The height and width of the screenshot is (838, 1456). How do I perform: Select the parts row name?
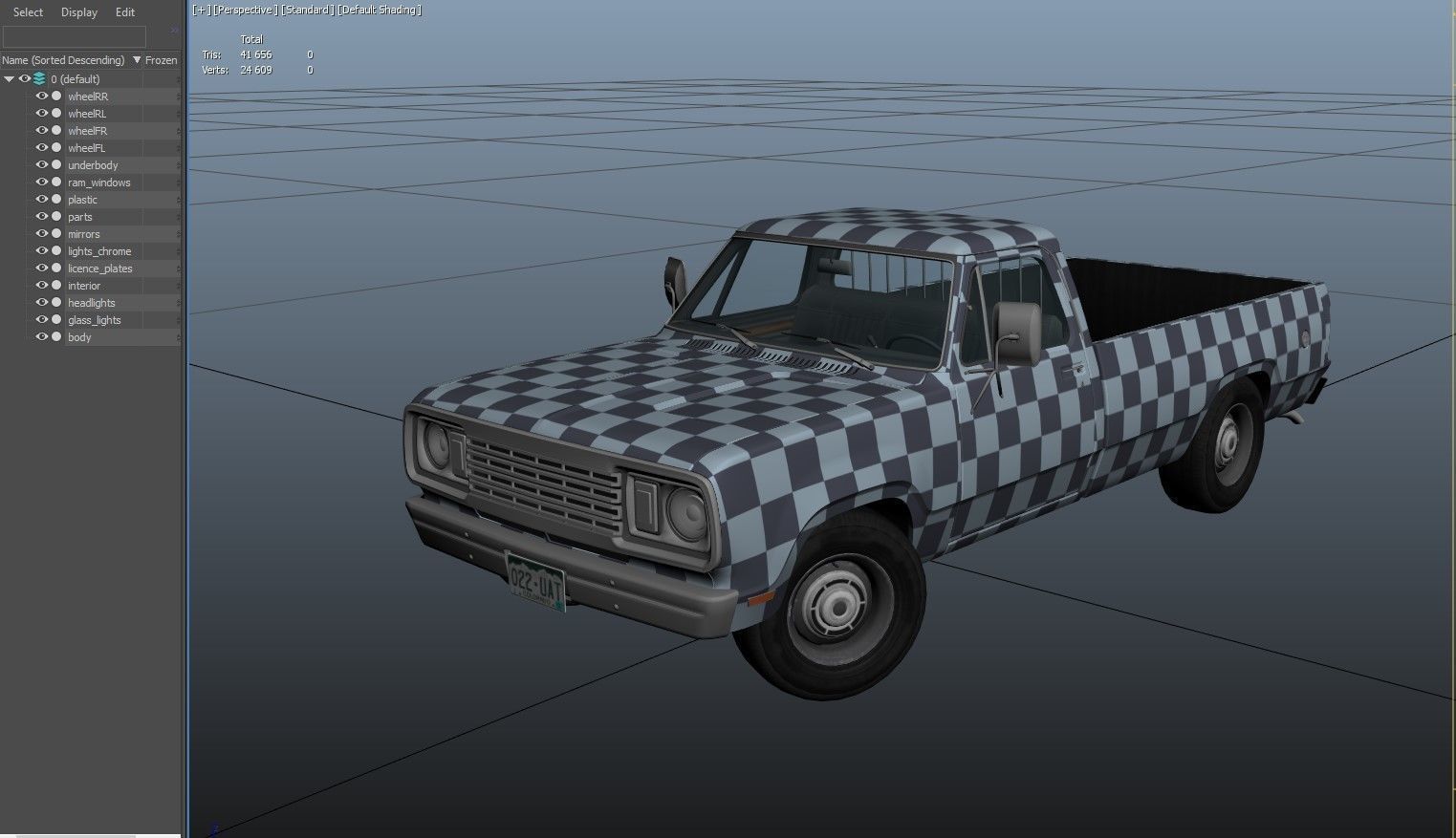[80, 217]
